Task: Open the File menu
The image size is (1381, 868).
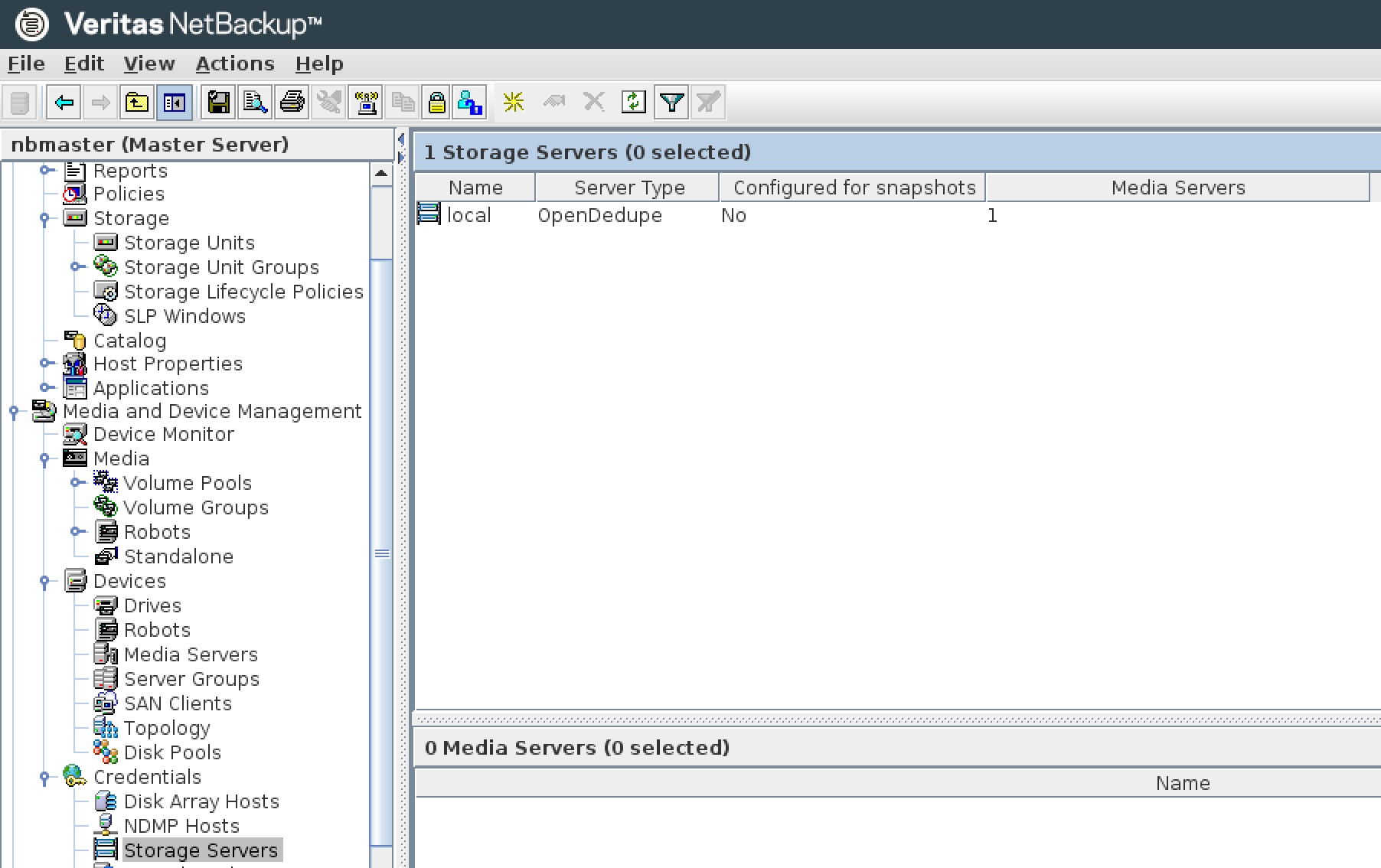Action: (x=26, y=64)
